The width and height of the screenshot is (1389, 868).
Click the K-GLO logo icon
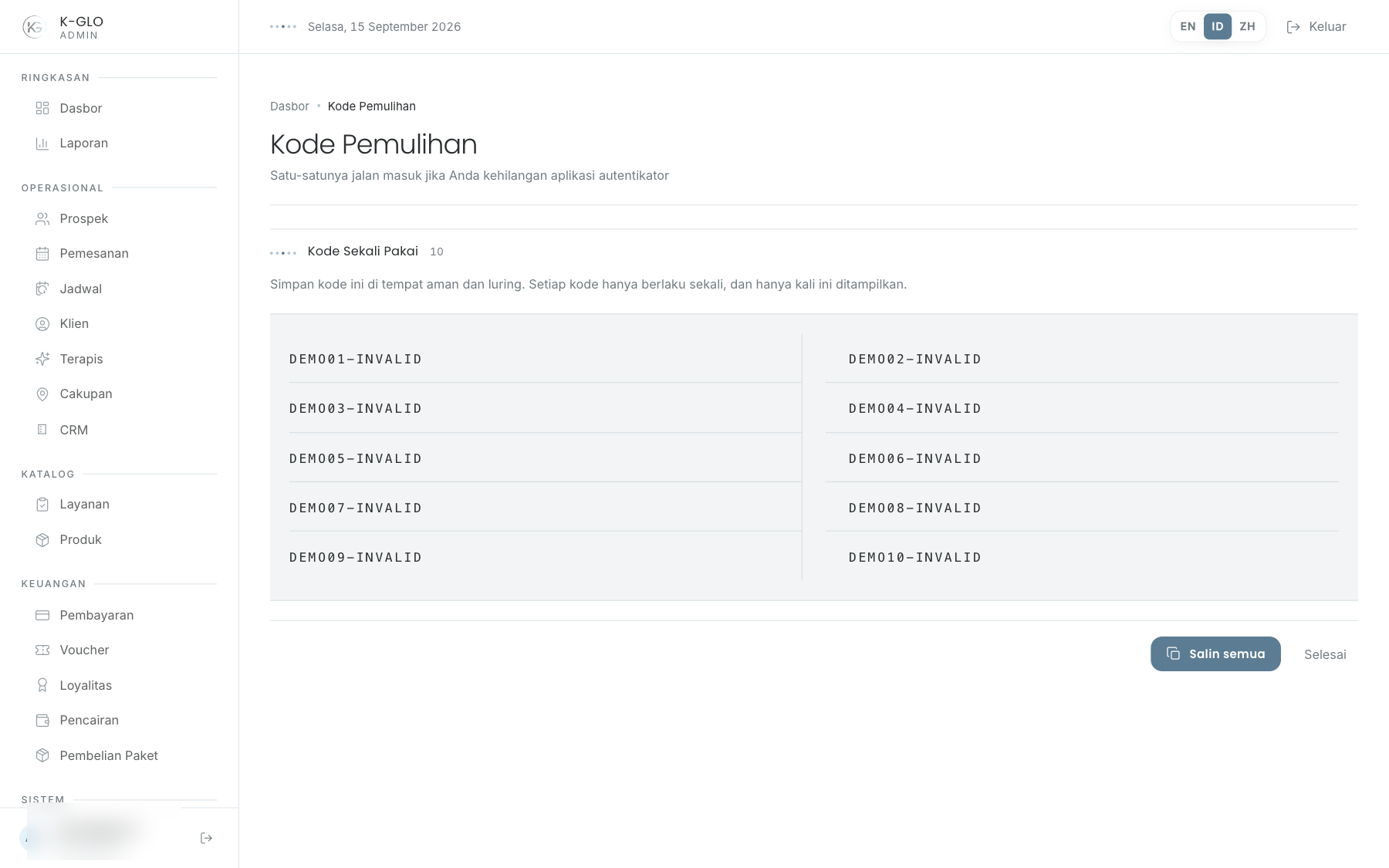coord(34,27)
